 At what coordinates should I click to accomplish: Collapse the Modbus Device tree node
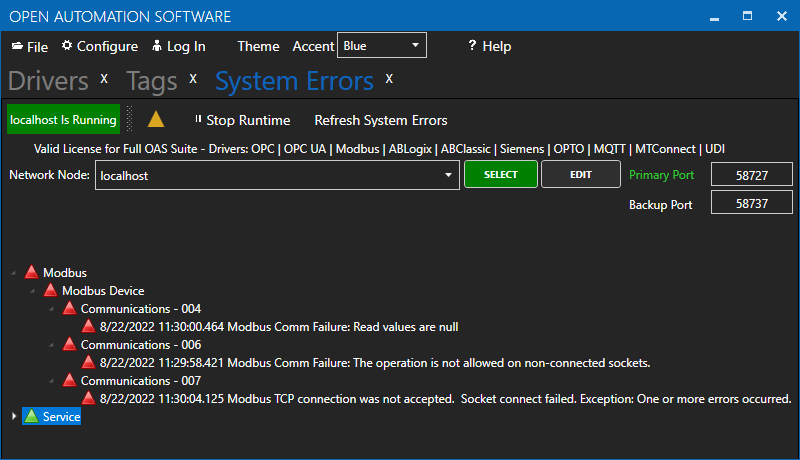(x=32, y=291)
